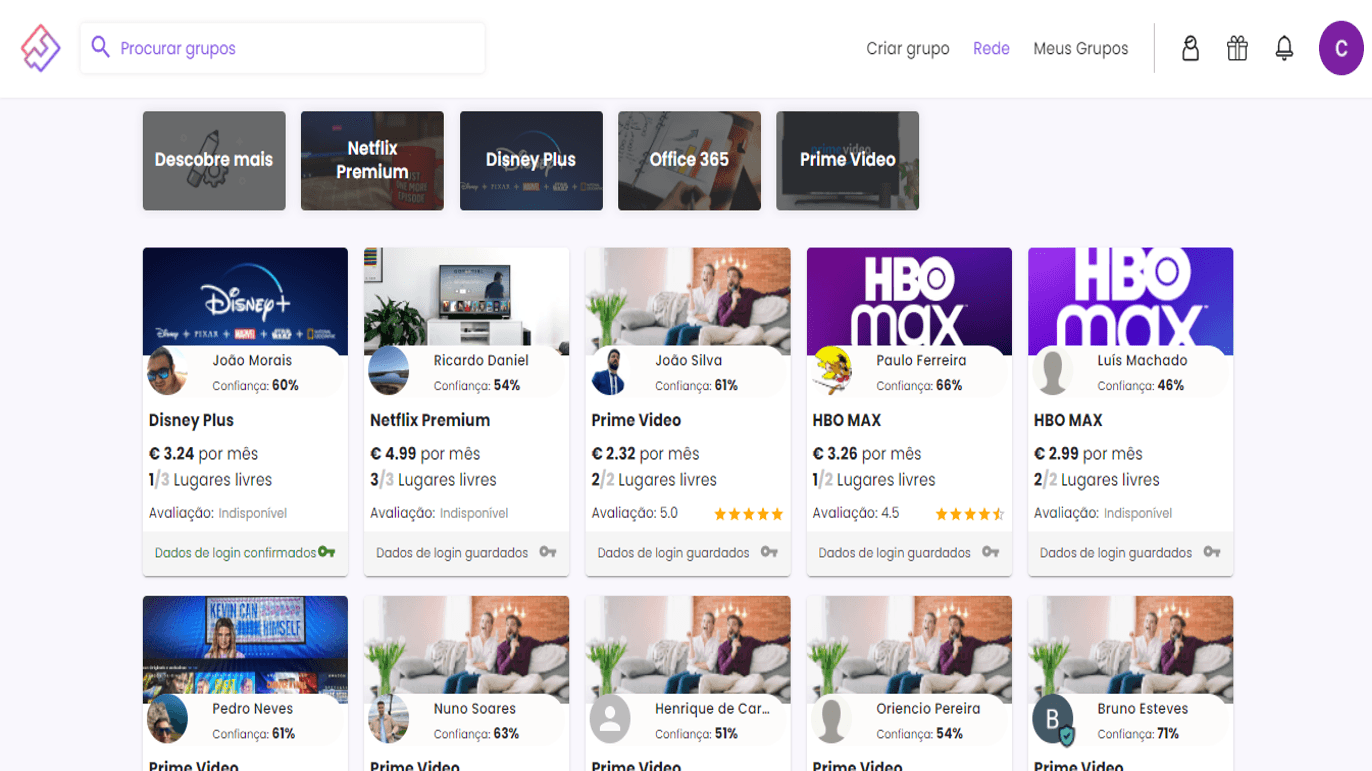This screenshot has height=771, width=1372.
Task: Click João Silva profile avatar
Action: [x=610, y=371]
